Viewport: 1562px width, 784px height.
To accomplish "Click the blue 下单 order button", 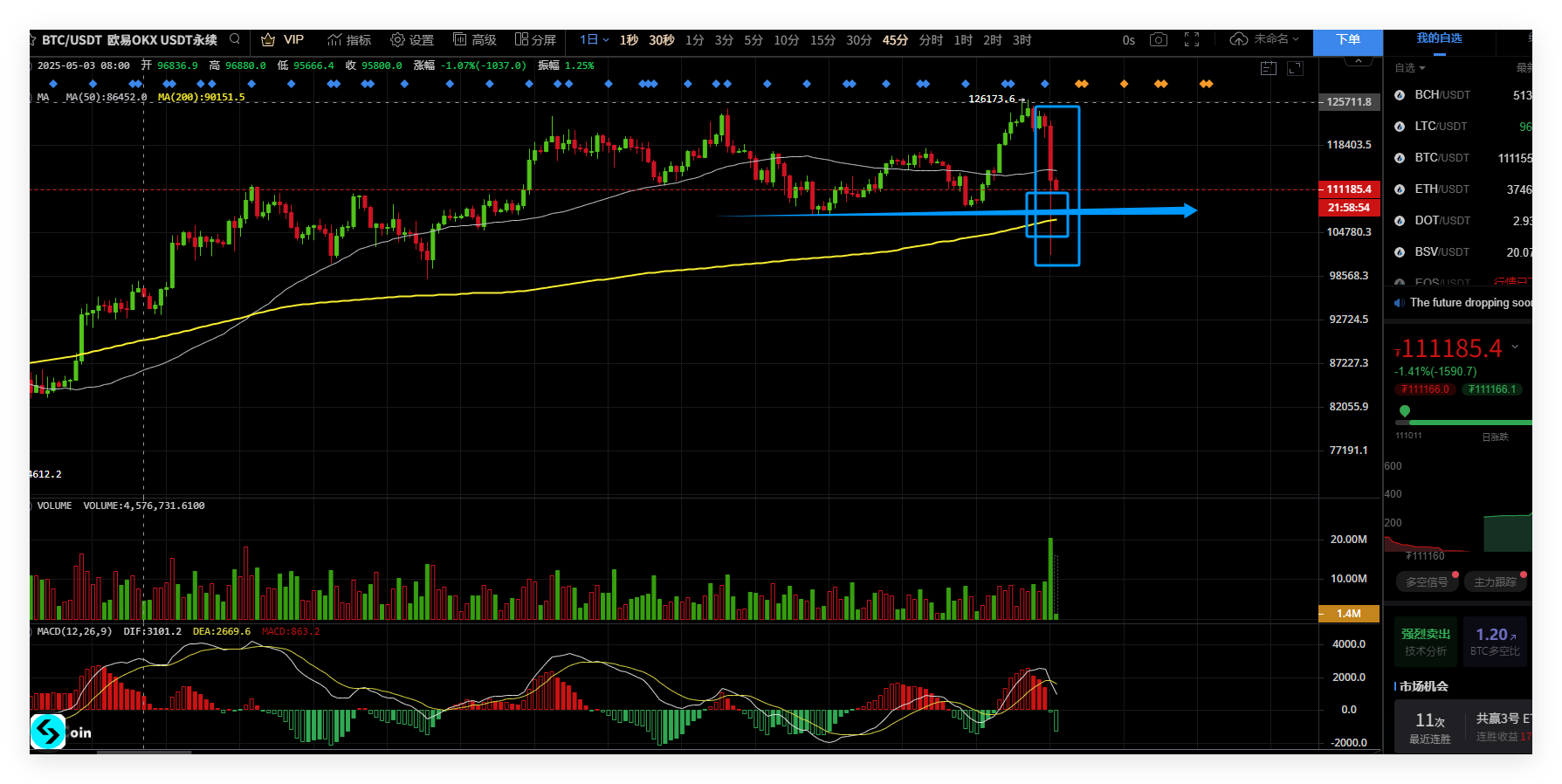I will [x=1347, y=40].
